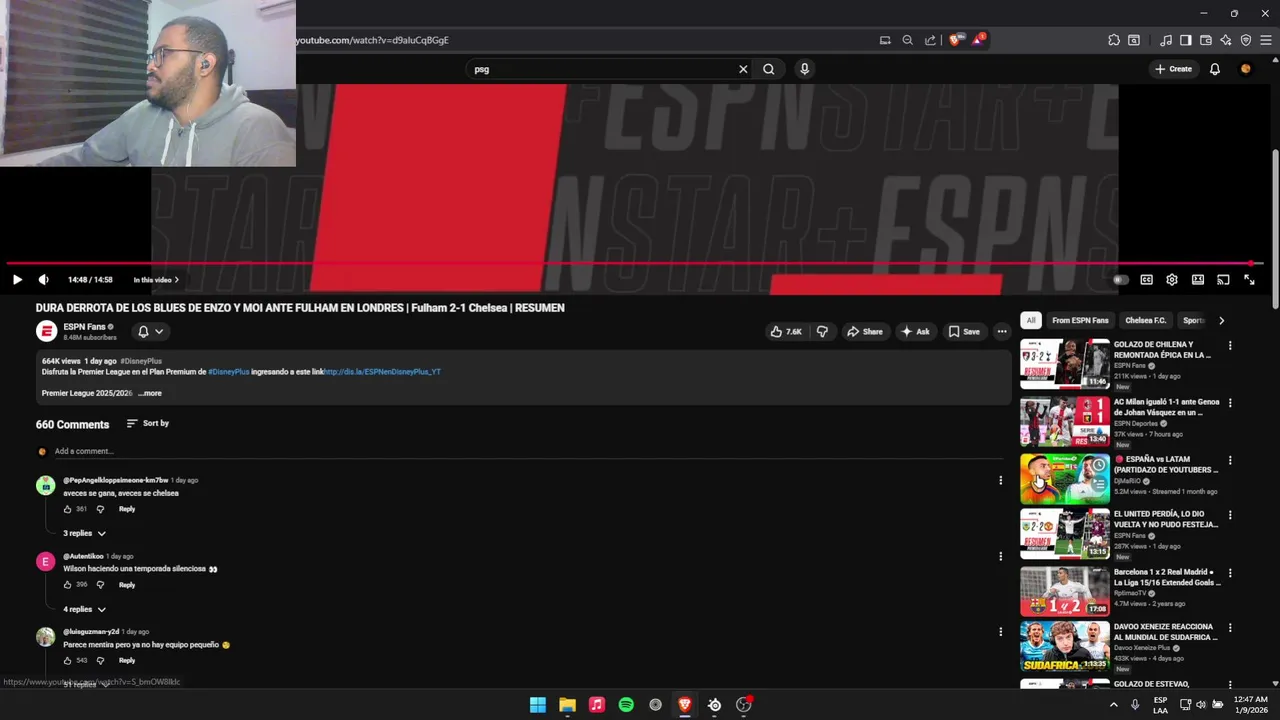Share this page from address bar

point(930,40)
